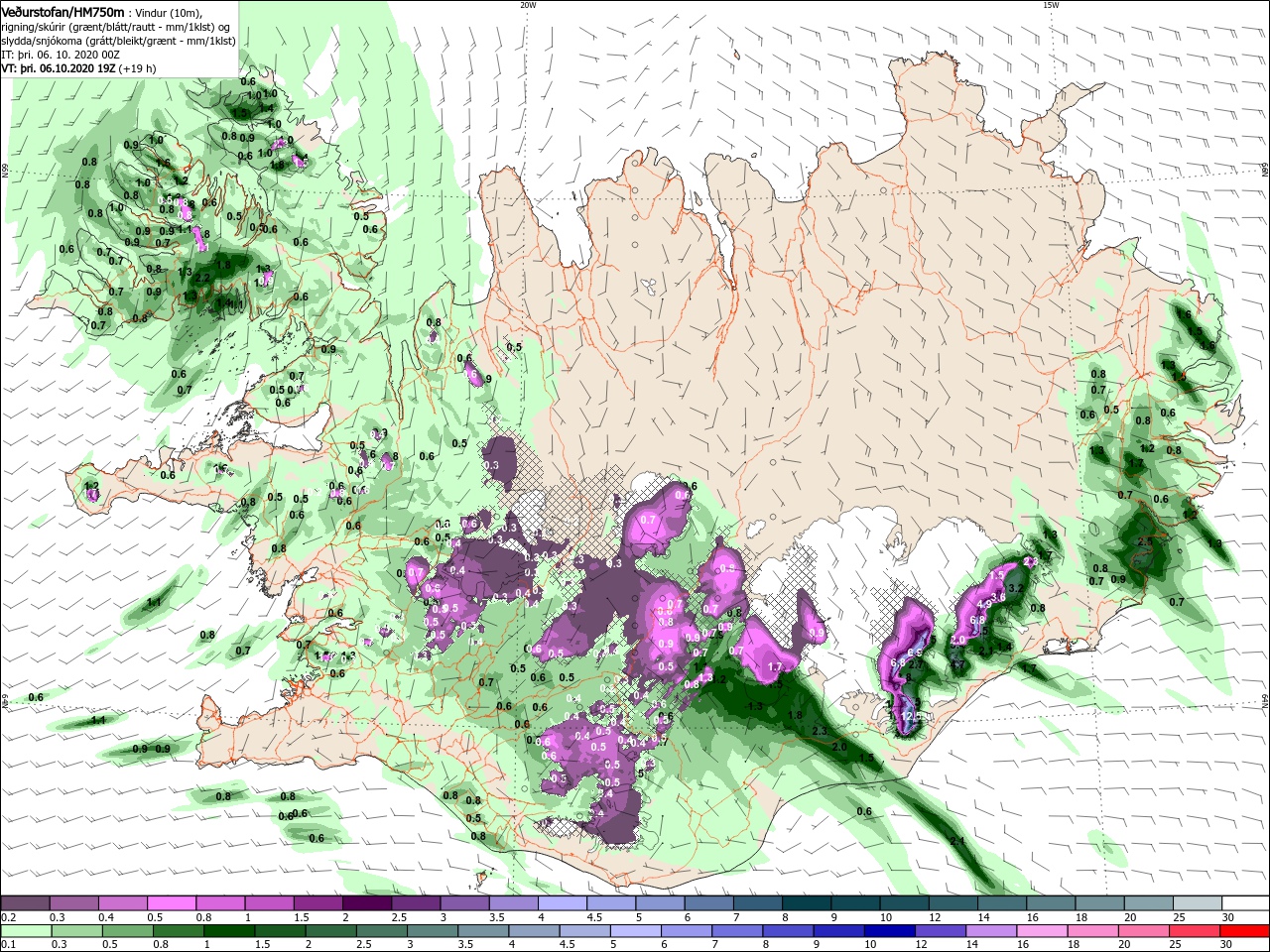Pick the dark mauve 0.2 swatch in snow legend

[25, 903]
